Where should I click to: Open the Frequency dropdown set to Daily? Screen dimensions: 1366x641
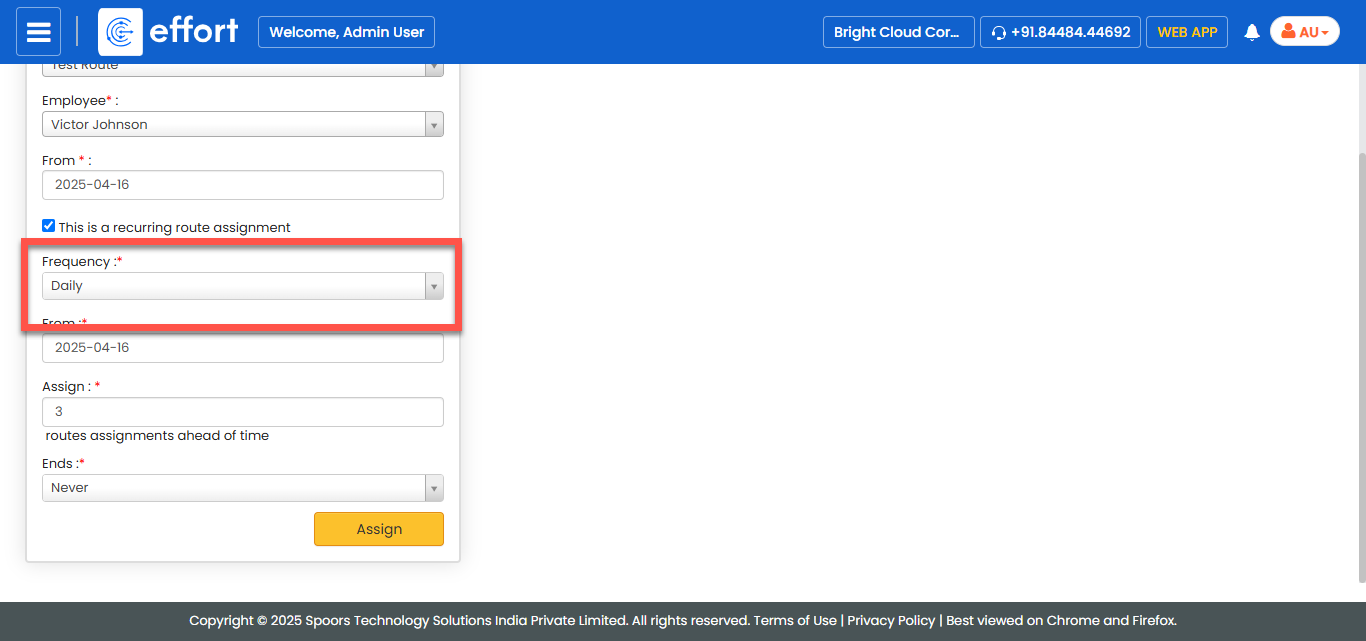[242, 286]
